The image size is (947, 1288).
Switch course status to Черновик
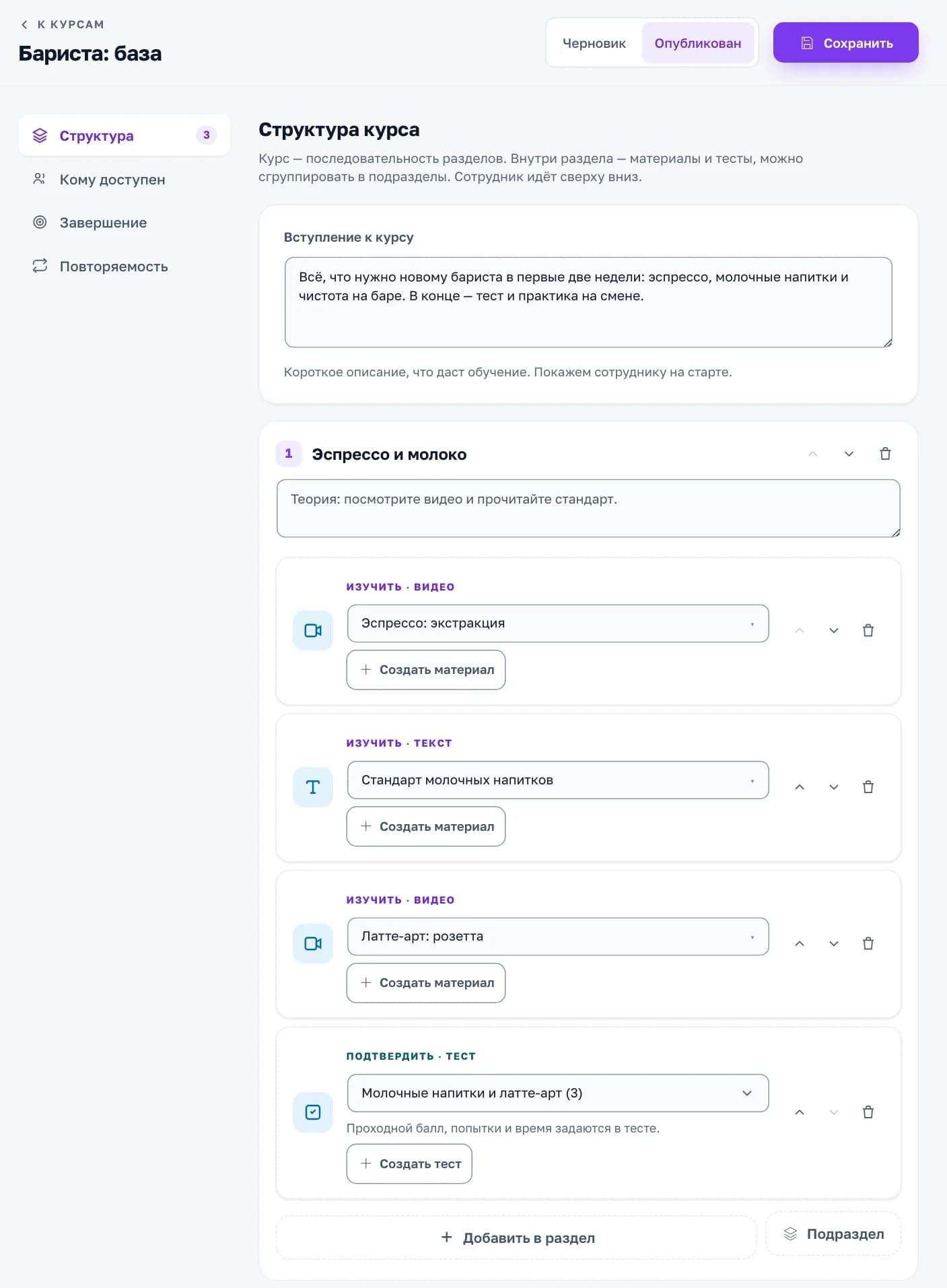pos(594,43)
